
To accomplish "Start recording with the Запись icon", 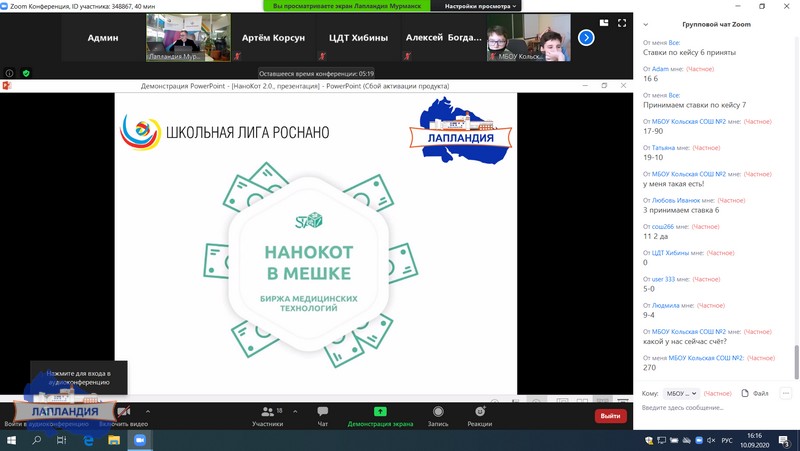I will point(438,411).
